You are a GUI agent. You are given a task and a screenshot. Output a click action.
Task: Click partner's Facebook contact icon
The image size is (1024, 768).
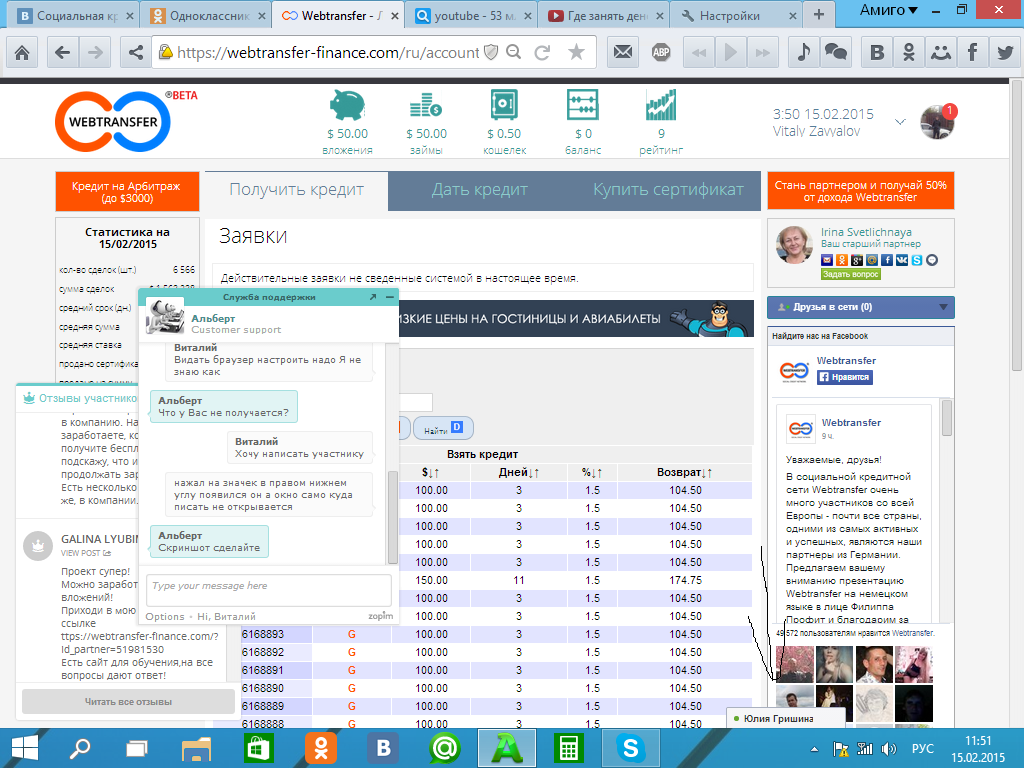tap(887, 260)
